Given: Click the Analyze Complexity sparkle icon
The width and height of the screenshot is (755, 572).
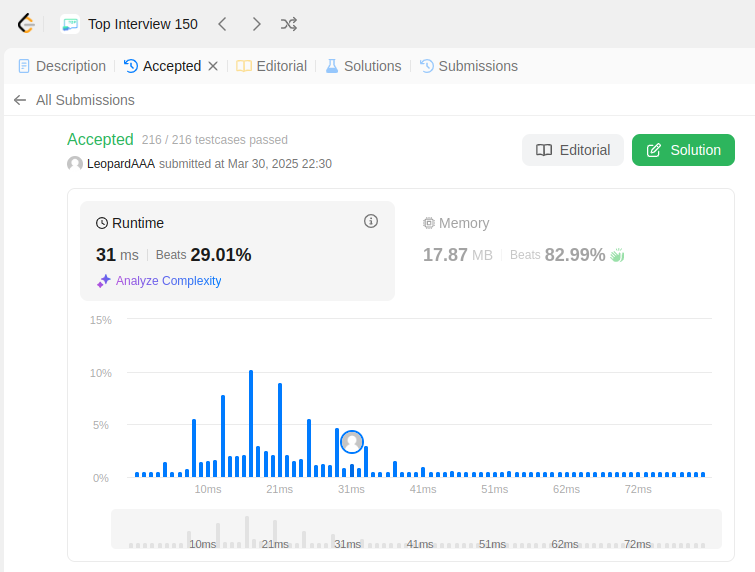Looking at the screenshot, I should click(104, 281).
